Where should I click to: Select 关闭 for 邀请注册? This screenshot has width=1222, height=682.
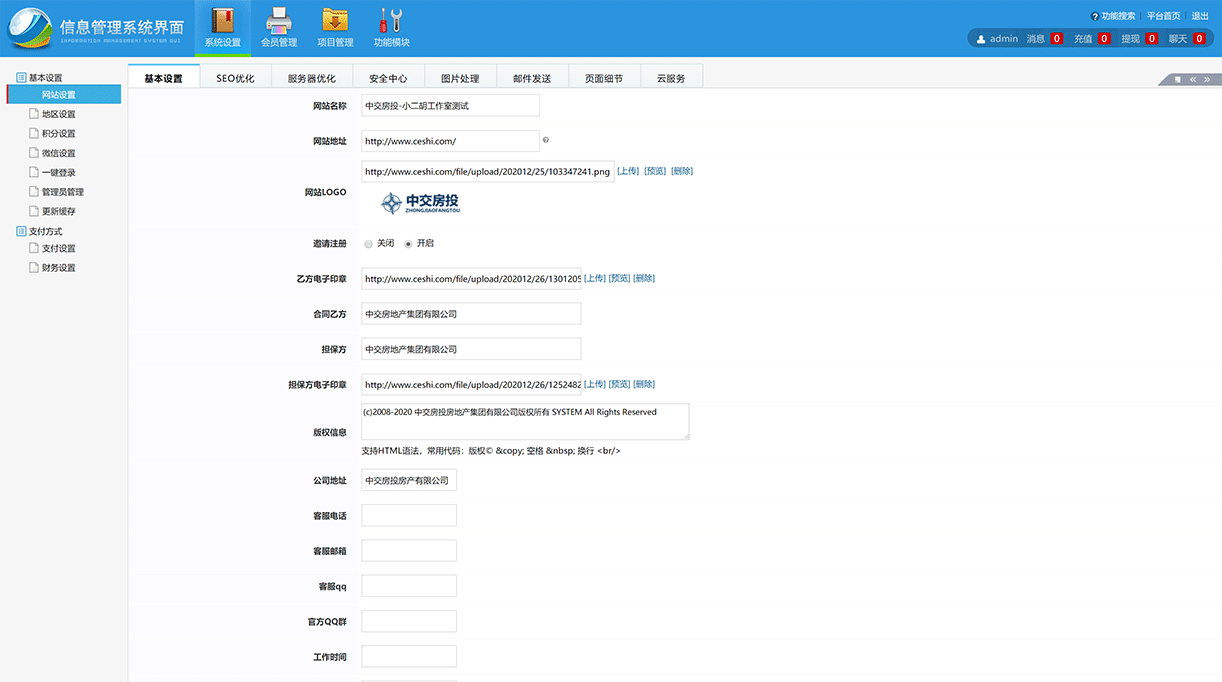pyautogui.click(x=368, y=242)
